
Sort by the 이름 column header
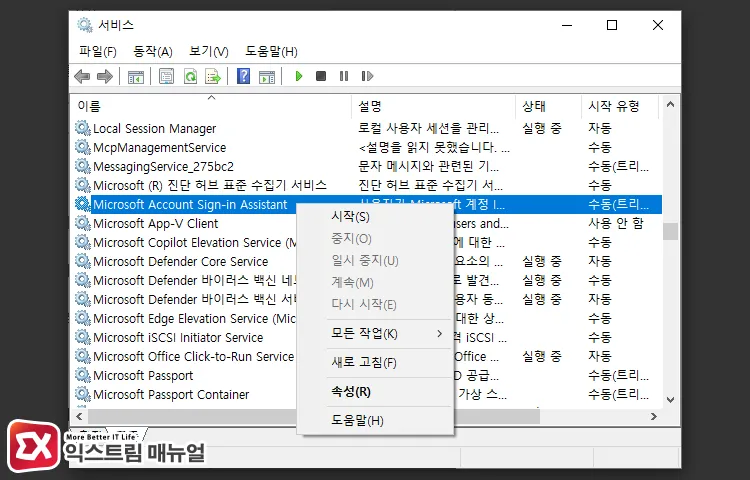(211, 106)
